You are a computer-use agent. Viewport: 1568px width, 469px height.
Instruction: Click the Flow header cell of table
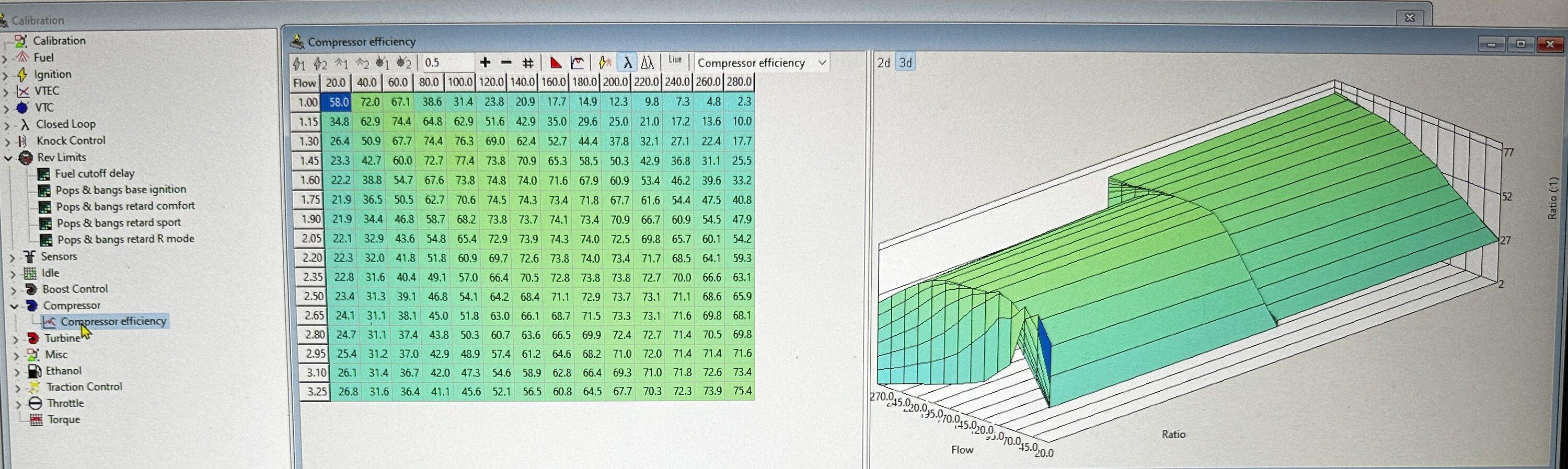[x=305, y=83]
